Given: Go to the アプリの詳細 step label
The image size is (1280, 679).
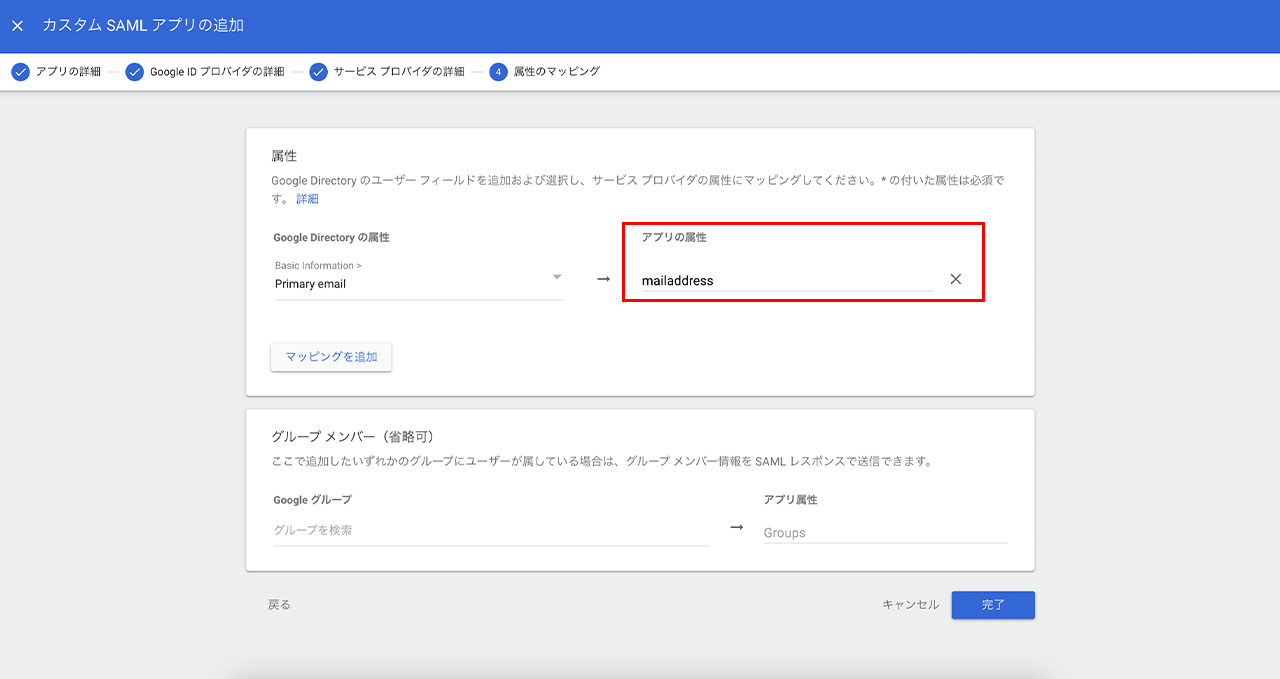Looking at the screenshot, I should coord(68,72).
